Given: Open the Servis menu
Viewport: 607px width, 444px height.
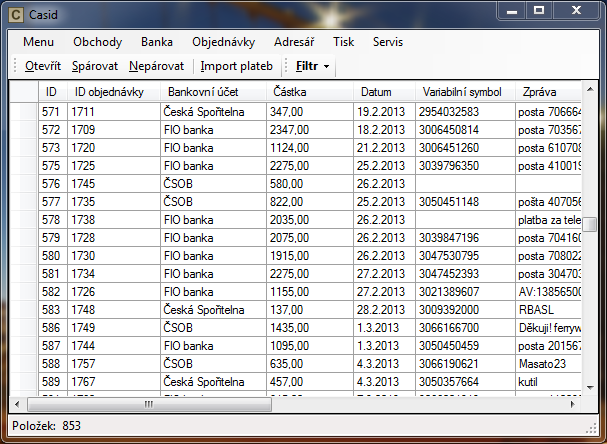Looking at the screenshot, I should pos(388,42).
